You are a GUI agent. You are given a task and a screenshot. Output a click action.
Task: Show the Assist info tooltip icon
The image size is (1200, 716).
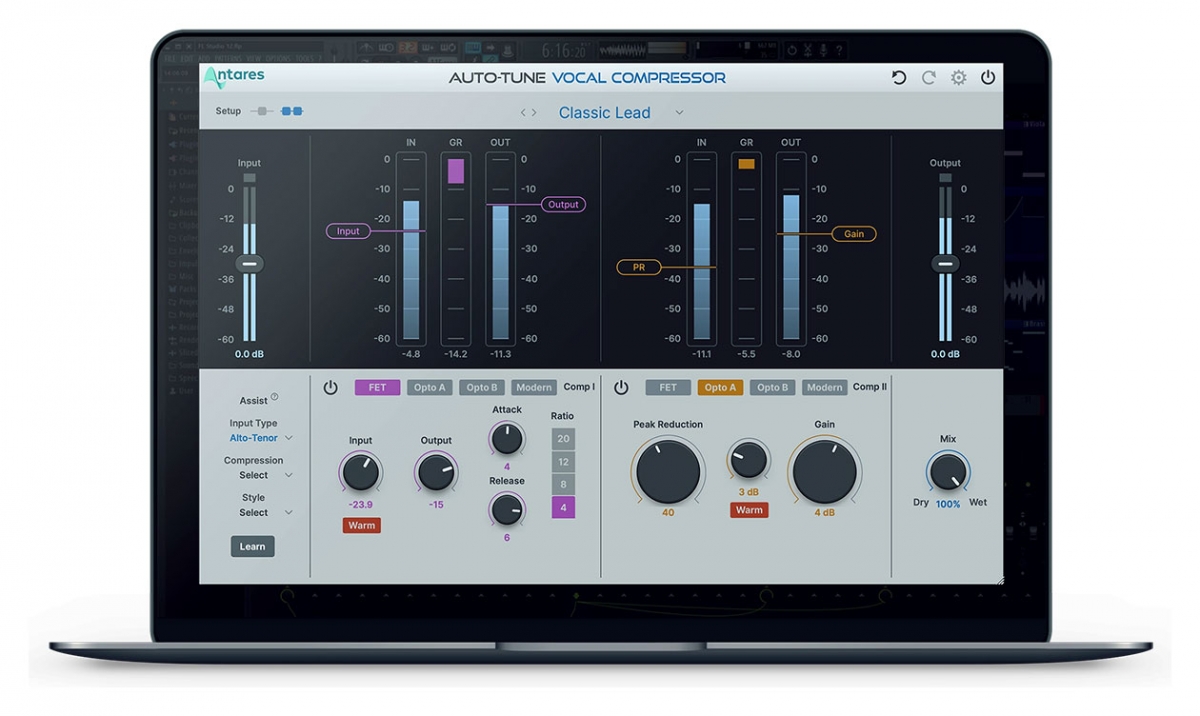[275, 397]
